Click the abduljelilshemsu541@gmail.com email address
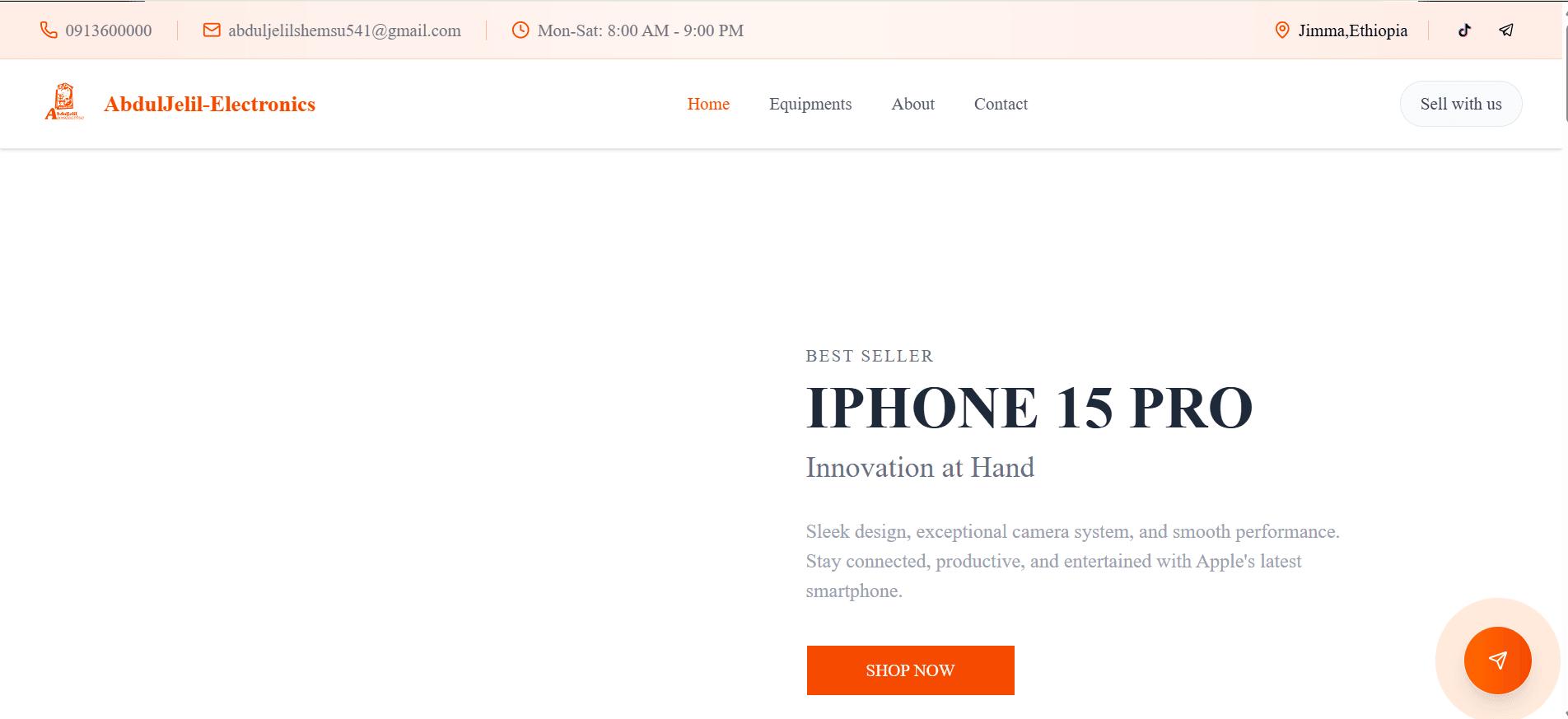 pos(344,30)
